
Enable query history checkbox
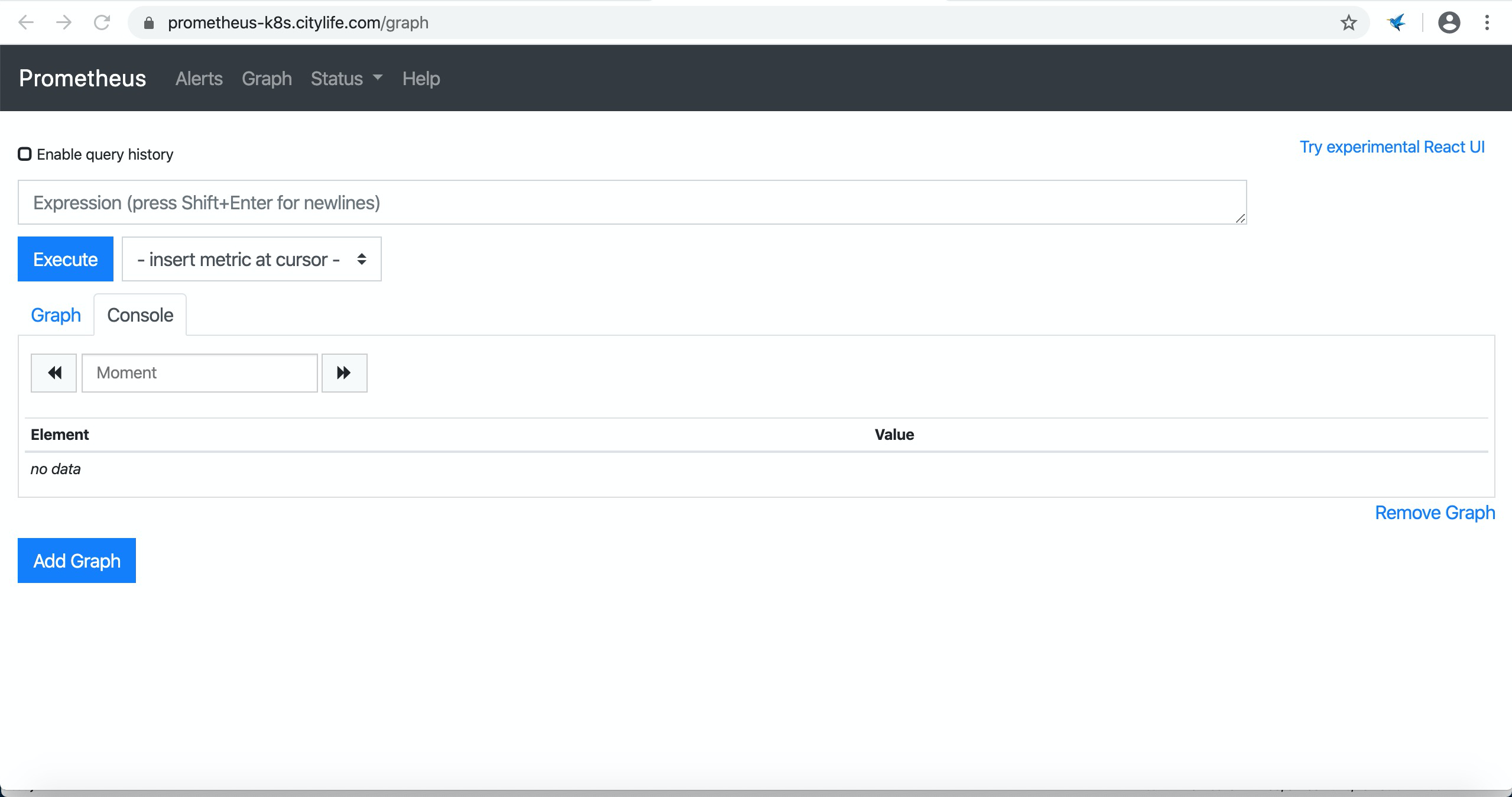click(x=24, y=154)
